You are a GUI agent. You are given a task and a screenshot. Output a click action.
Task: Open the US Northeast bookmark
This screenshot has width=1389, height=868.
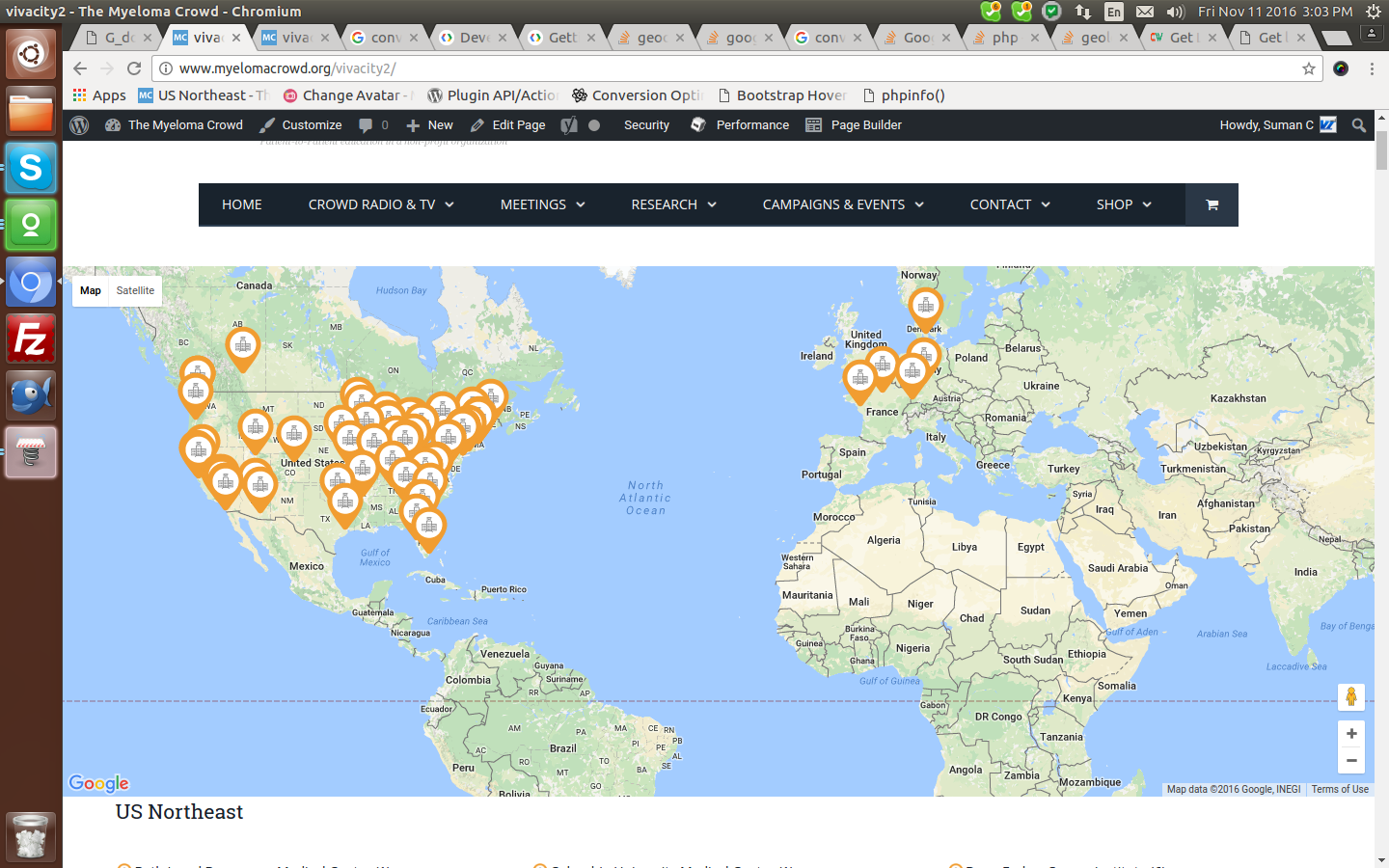pyautogui.click(x=203, y=95)
